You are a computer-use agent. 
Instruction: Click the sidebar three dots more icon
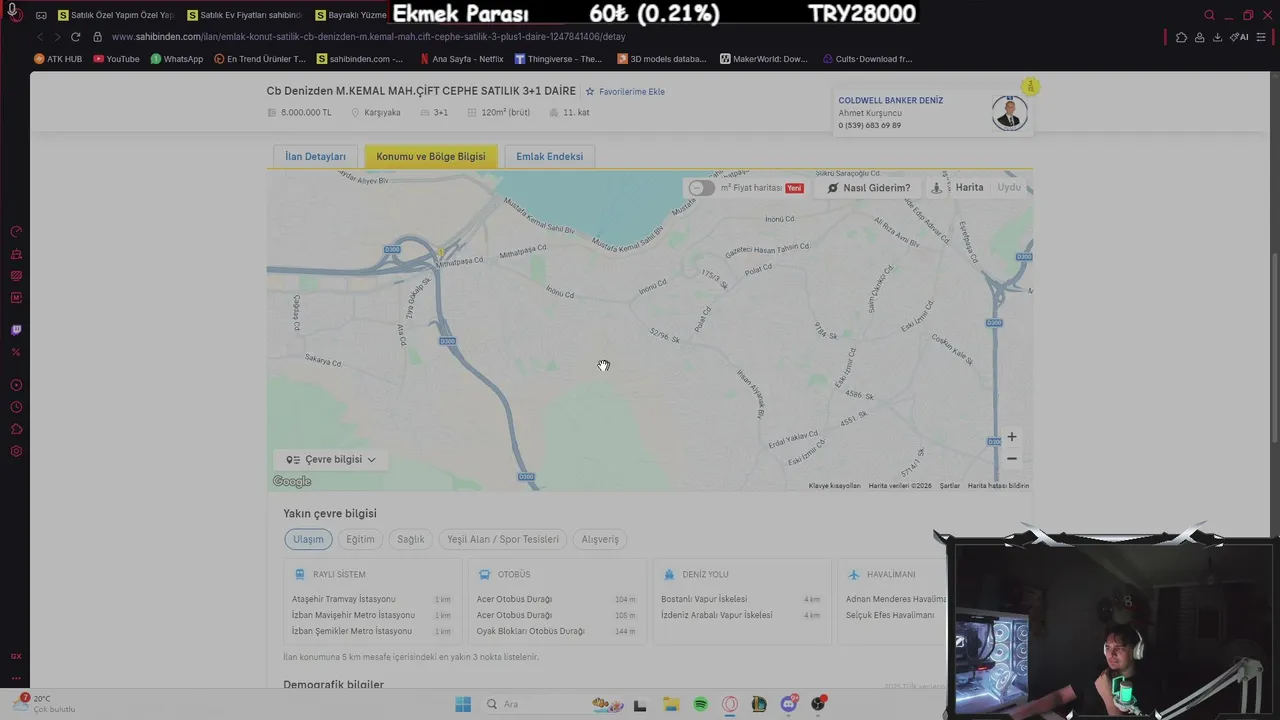[x=16, y=679]
